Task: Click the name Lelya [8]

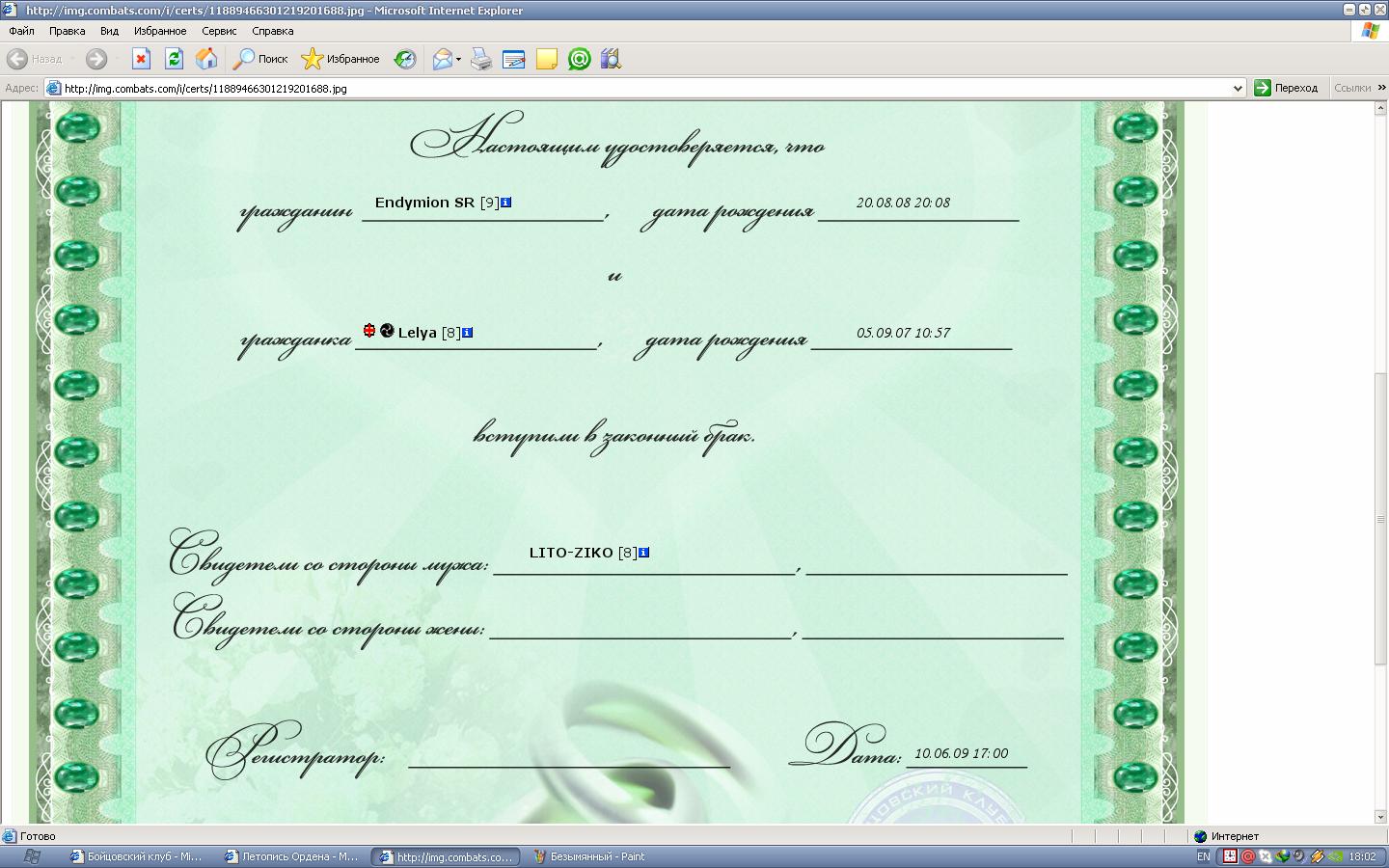Action: point(429,333)
